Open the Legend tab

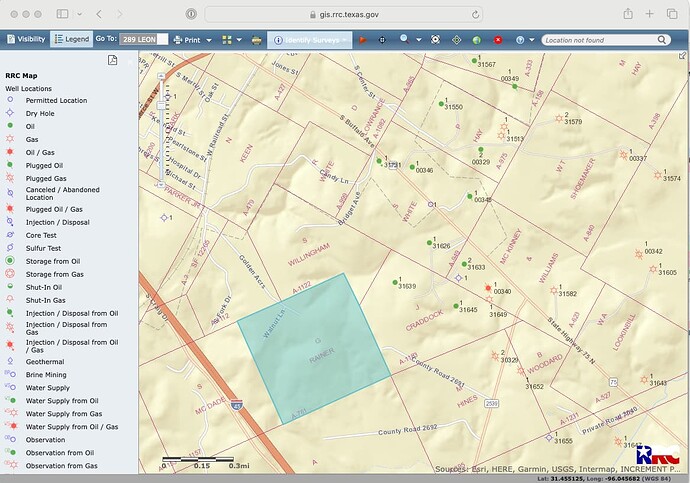tap(72, 39)
